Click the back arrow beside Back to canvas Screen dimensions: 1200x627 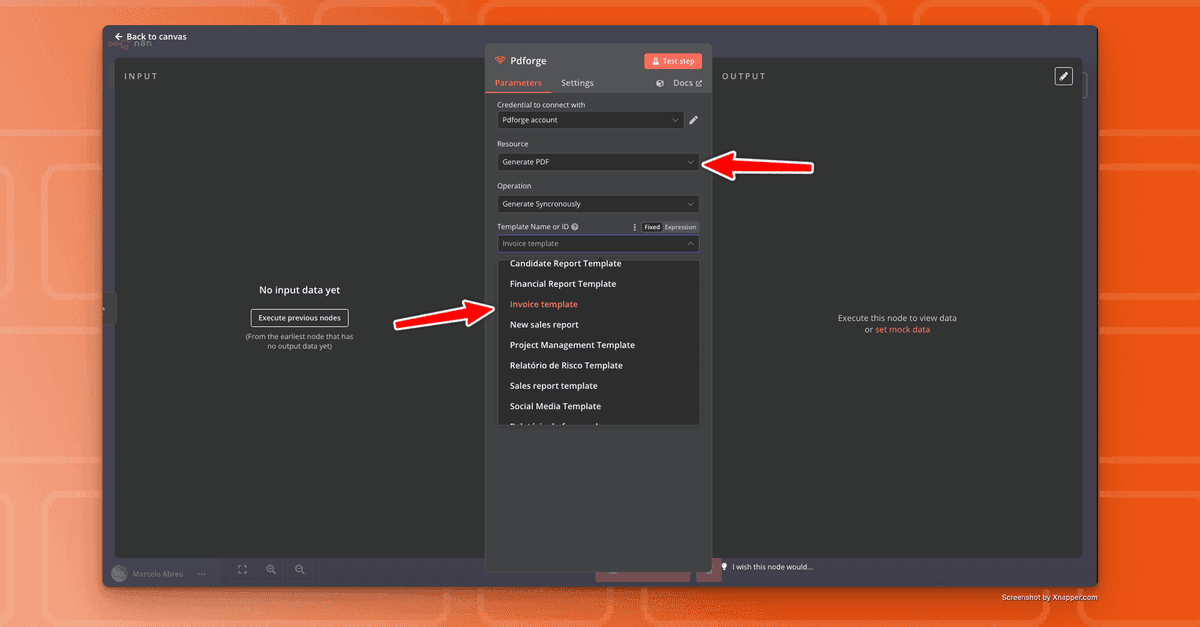click(x=119, y=36)
